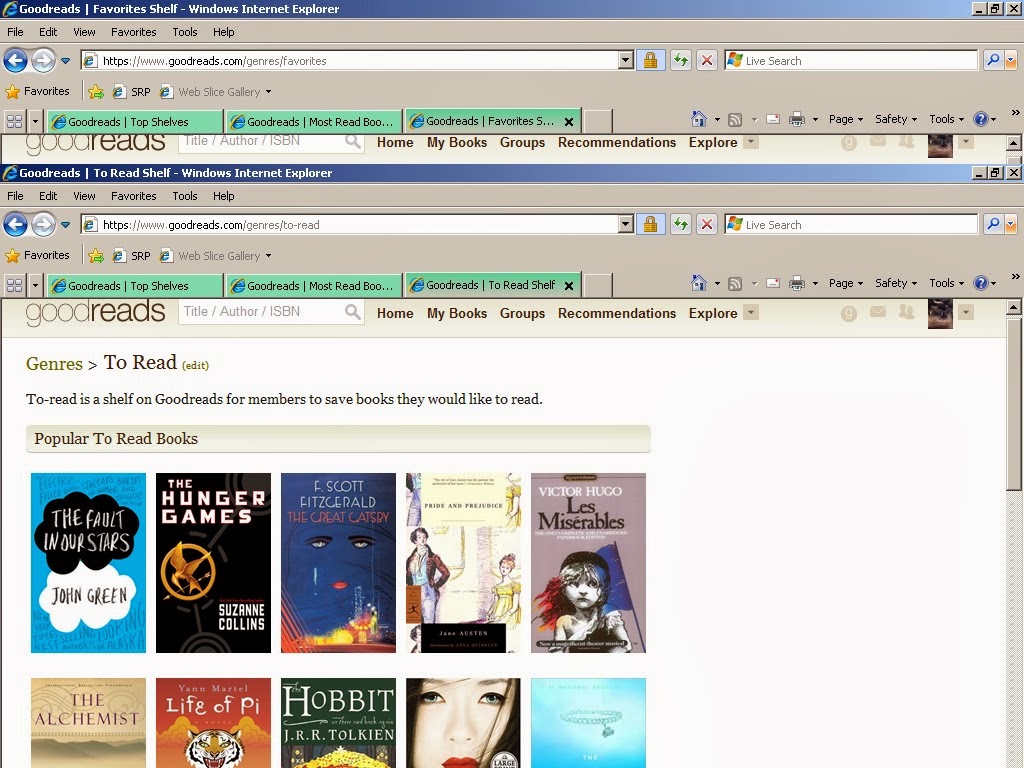Open Groups in Goodreads navigation

click(522, 313)
